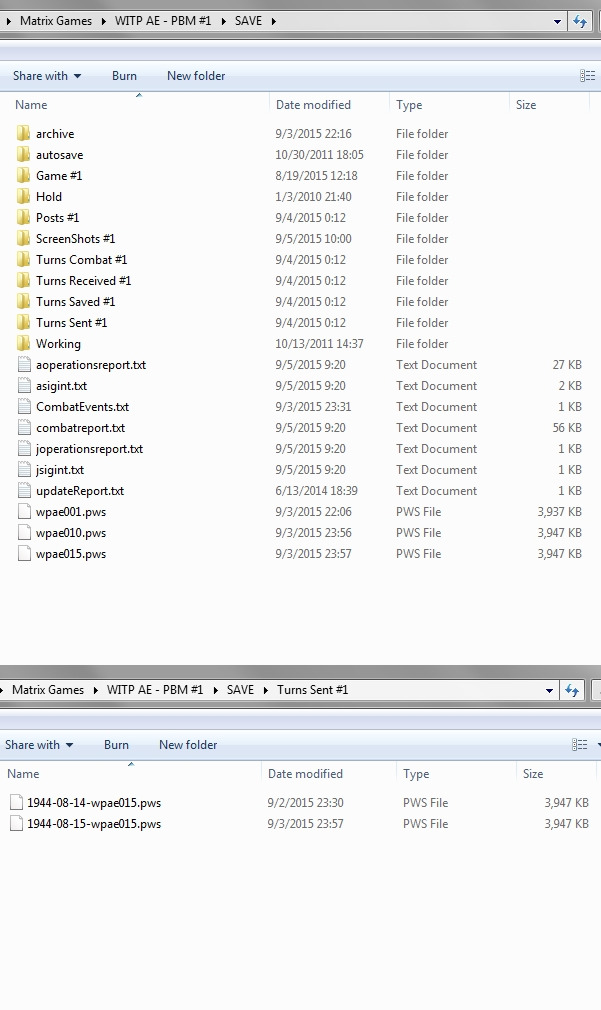Expand arrow after SAVE in bottom address bar
The image size is (601, 1010).
(x=265, y=690)
